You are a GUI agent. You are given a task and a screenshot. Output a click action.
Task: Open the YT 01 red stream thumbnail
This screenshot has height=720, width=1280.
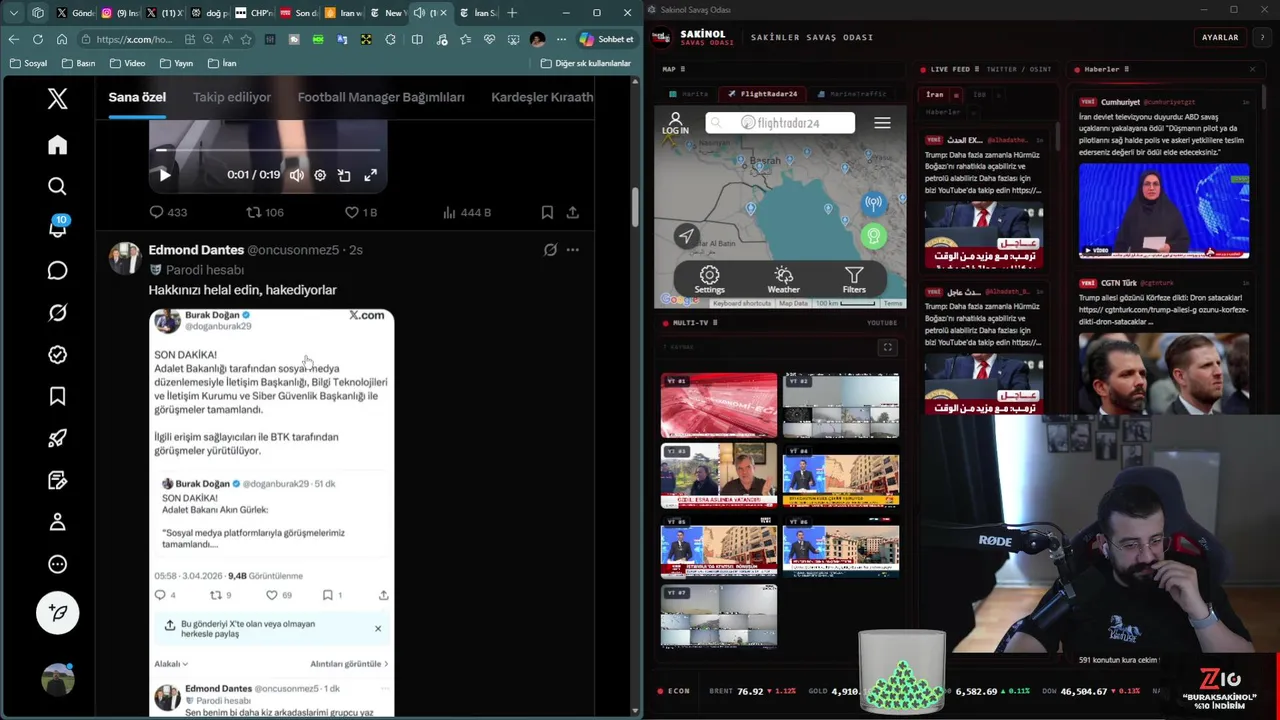coord(719,406)
